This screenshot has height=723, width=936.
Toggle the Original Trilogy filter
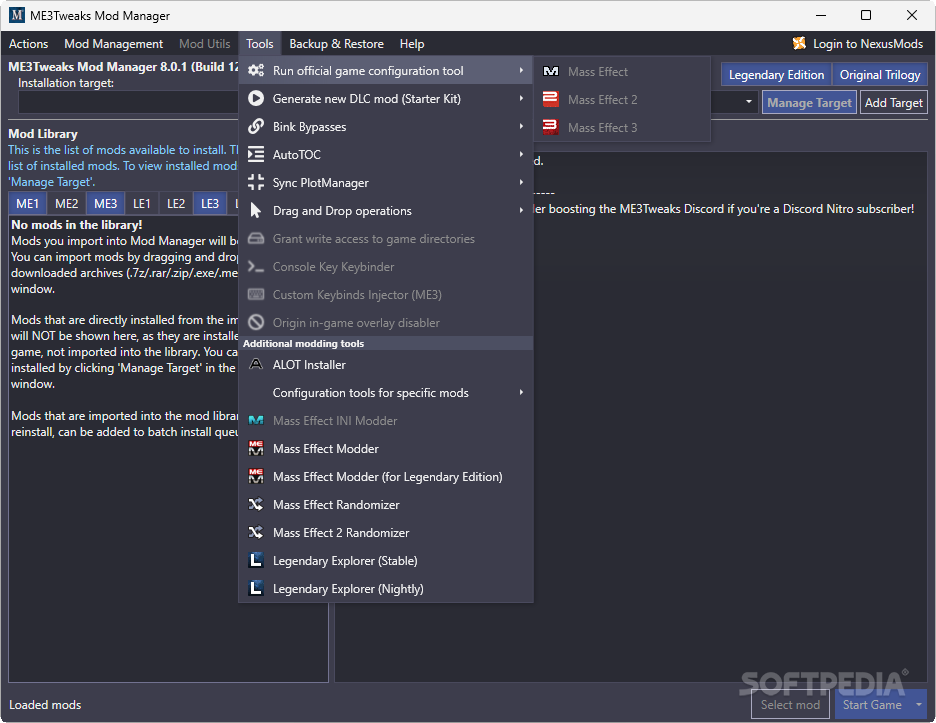click(880, 75)
